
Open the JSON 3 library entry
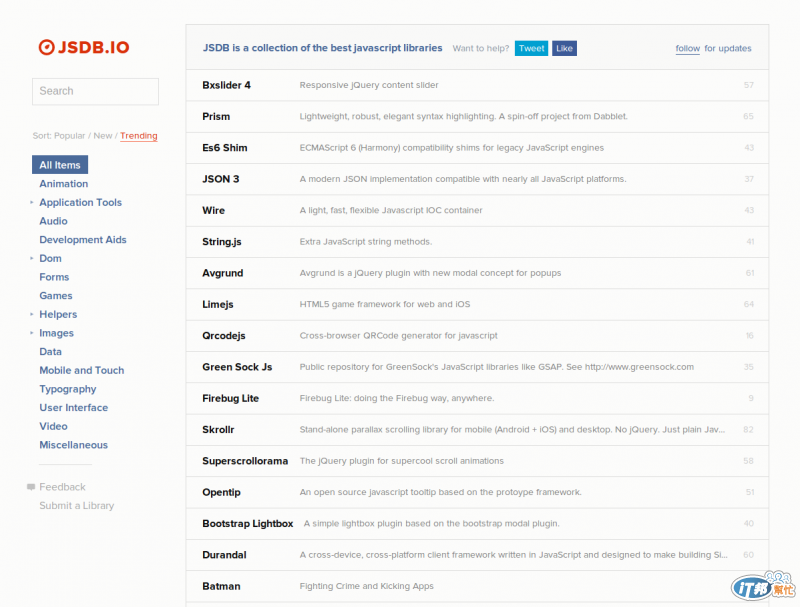point(477,179)
